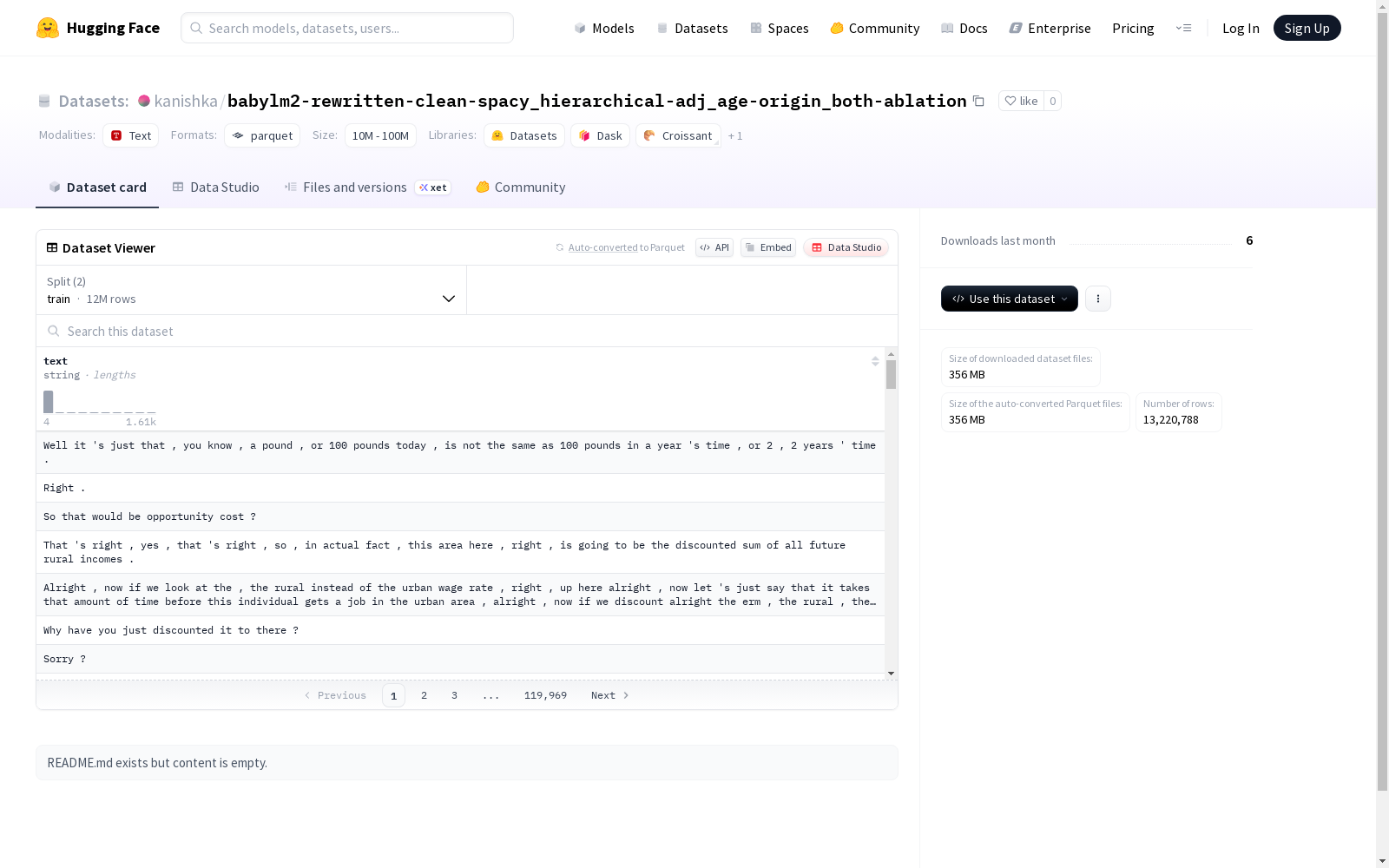Show the +1 more libraries

click(735, 135)
